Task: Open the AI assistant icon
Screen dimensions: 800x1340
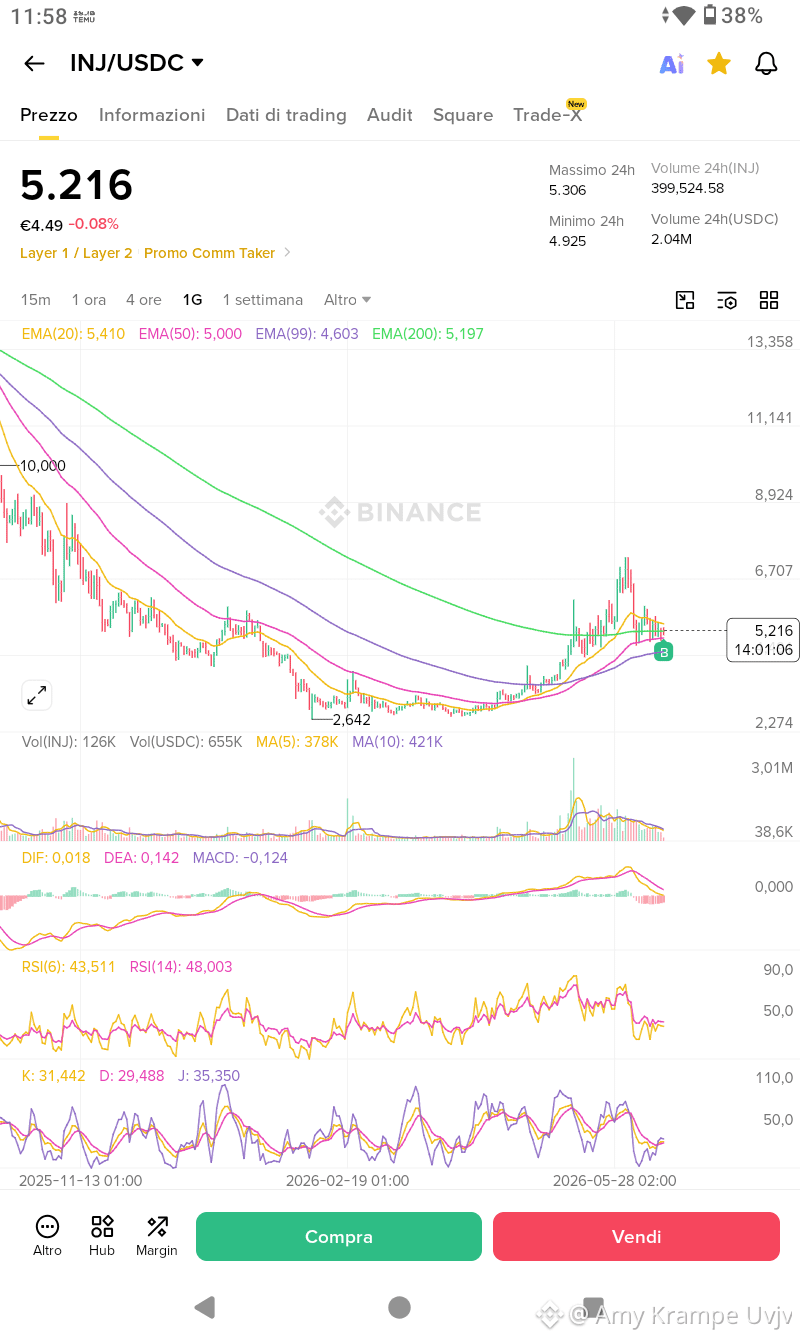Action: coord(672,64)
